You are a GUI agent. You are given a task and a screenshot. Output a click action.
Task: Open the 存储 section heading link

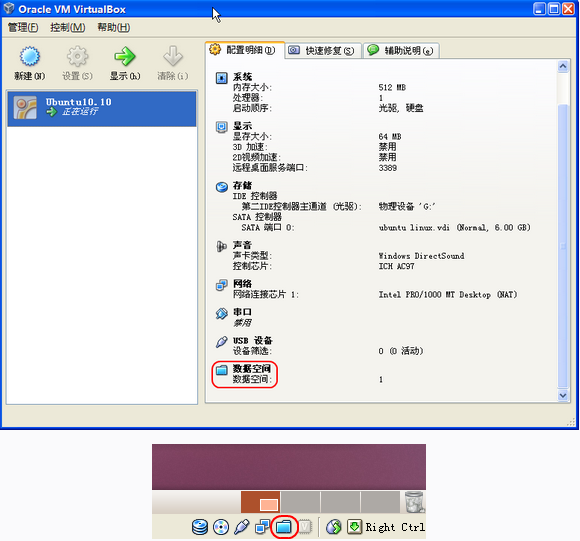point(242,186)
